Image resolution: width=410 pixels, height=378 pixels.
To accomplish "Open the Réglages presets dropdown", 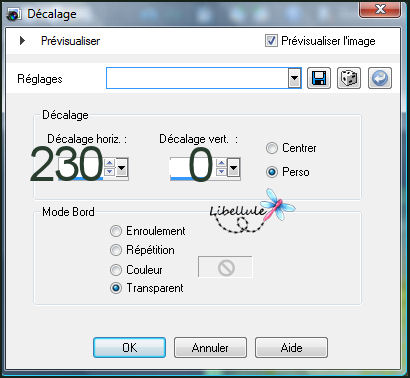I will [x=294, y=78].
